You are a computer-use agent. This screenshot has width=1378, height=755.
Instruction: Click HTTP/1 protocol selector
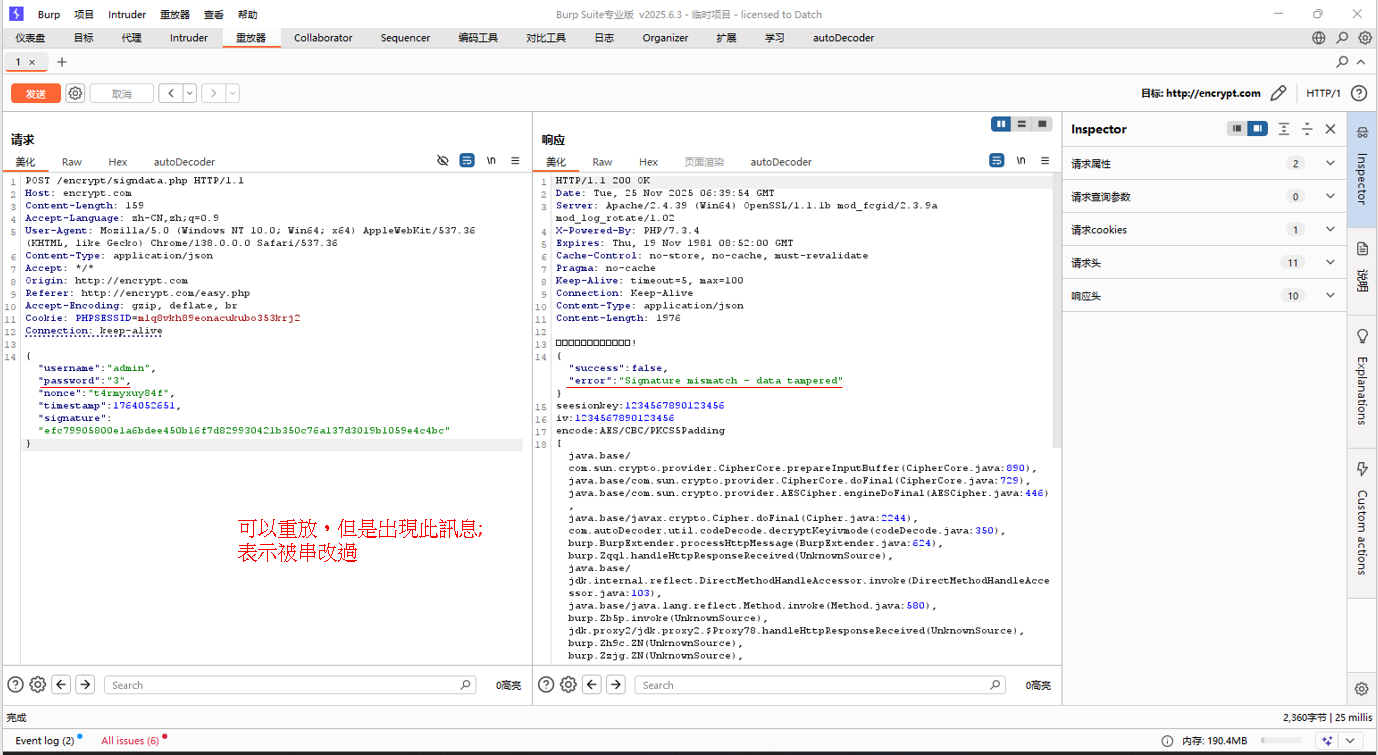[1323, 93]
